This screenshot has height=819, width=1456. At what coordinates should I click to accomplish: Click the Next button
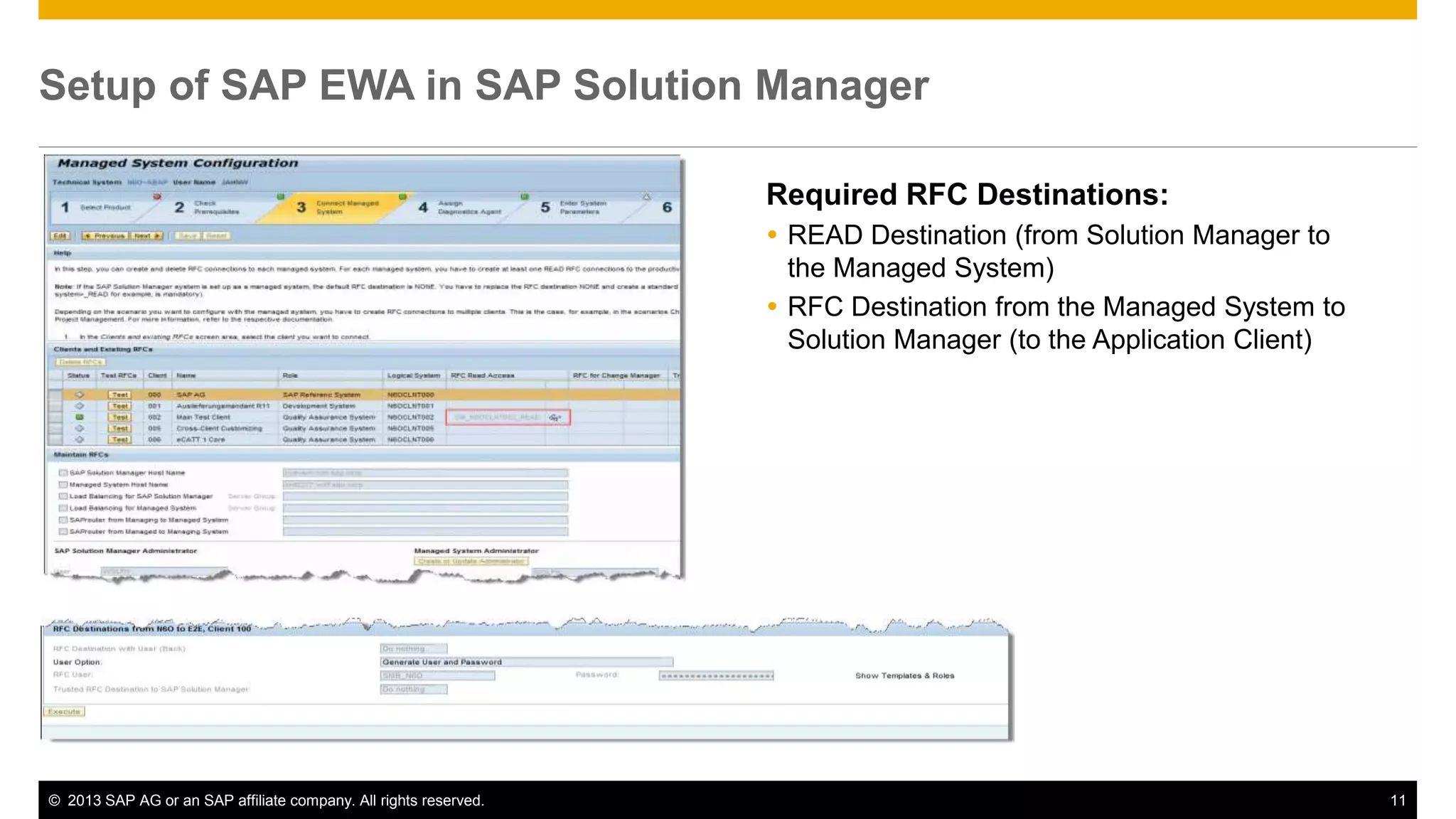click(147, 236)
